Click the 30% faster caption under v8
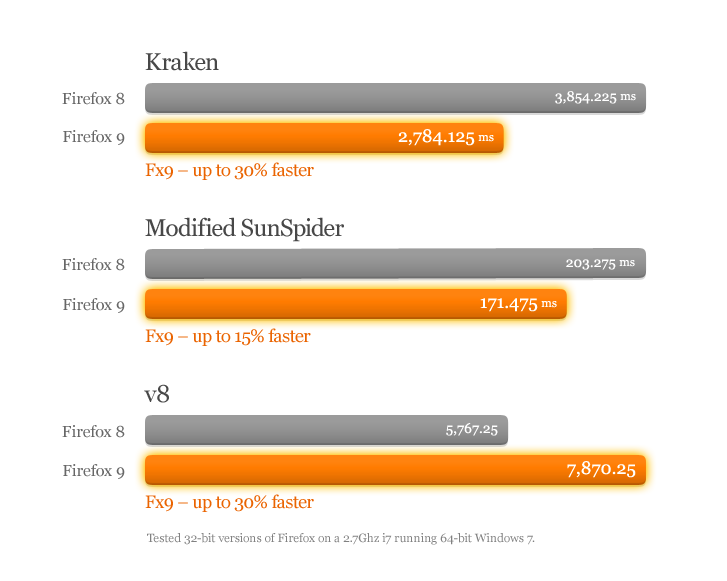This screenshot has width=727, height=581. coord(229,502)
